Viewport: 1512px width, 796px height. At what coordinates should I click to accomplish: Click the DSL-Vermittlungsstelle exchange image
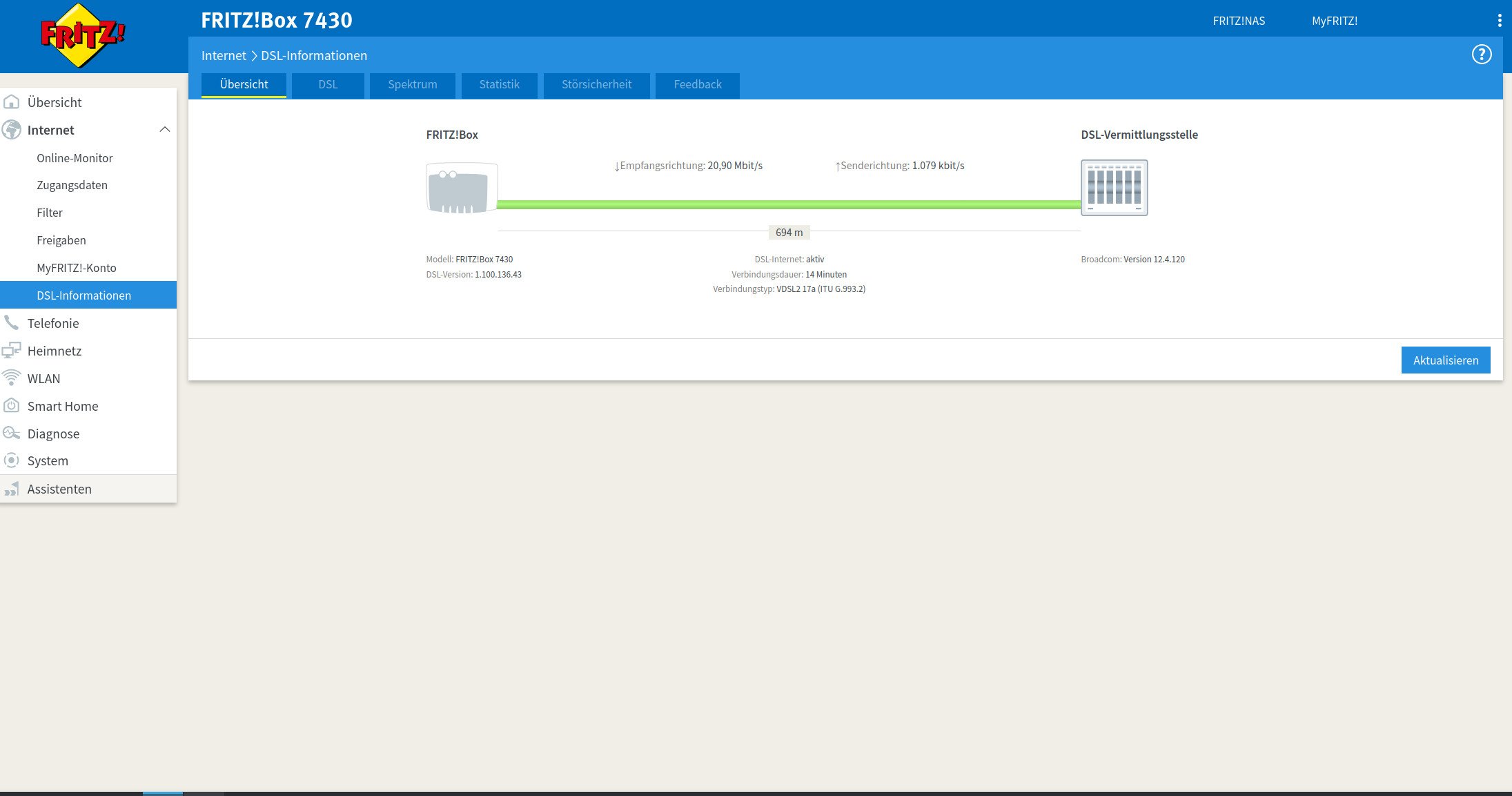point(1114,188)
